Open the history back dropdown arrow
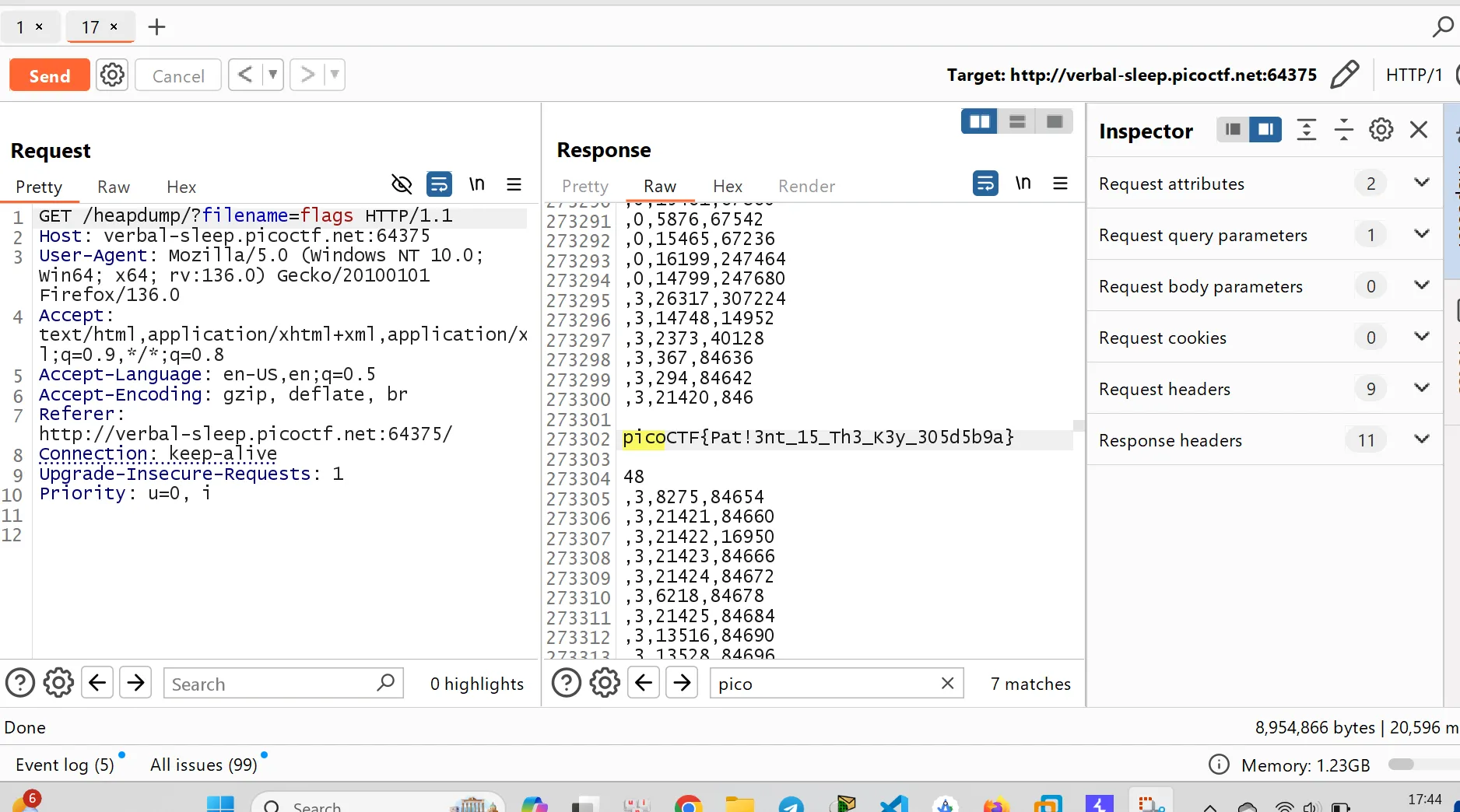Screen dimensions: 1460x812 (272, 75)
